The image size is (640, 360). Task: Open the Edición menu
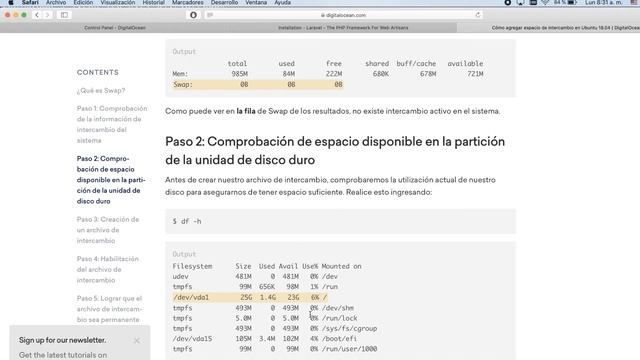83,2
